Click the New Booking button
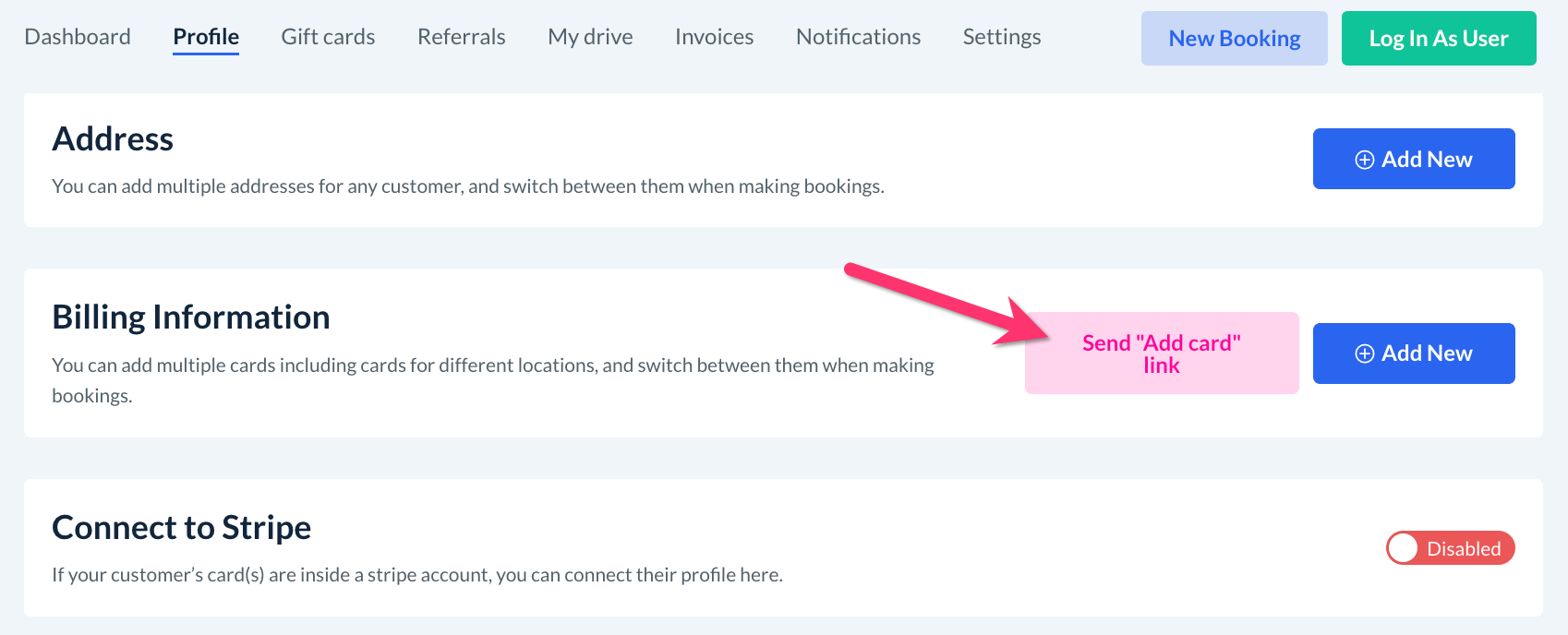This screenshot has width=1568, height=635. [1234, 39]
